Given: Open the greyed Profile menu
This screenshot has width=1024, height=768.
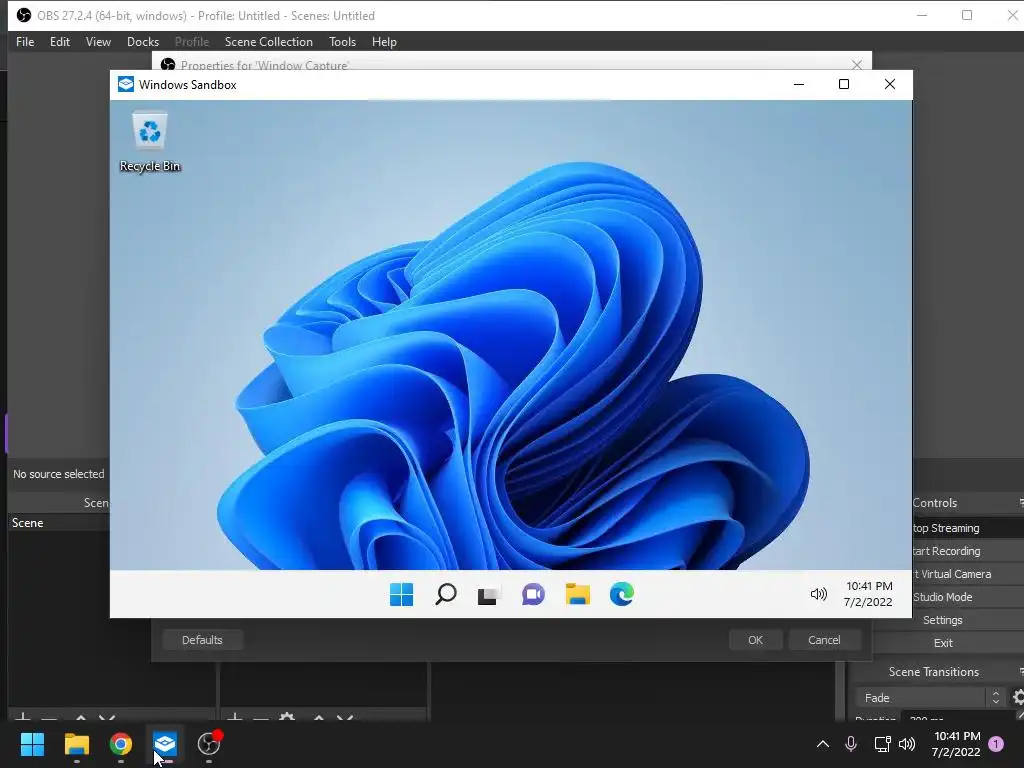Looking at the screenshot, I should [x=192, y=42].
